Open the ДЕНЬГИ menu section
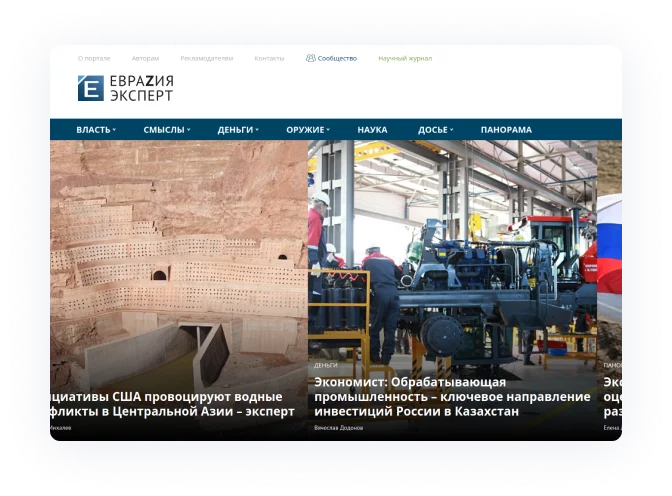This screenshot has height=496, width=672. 235,130
